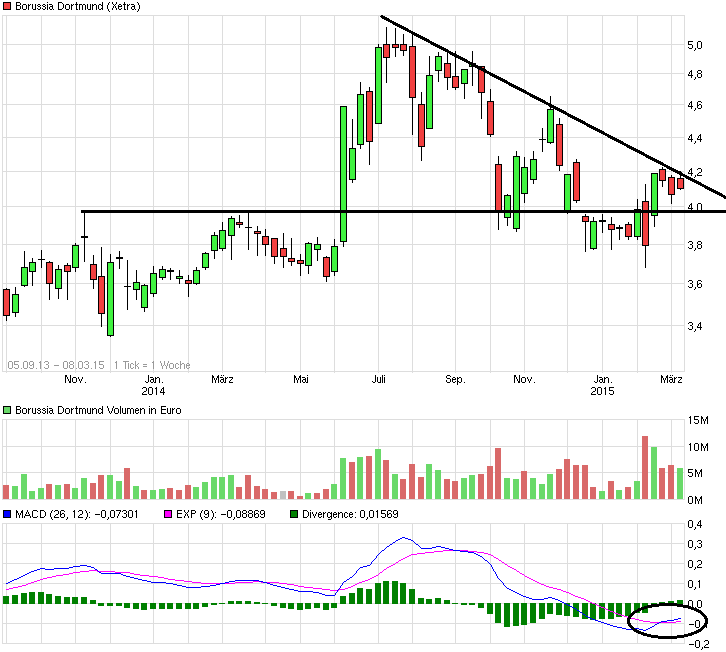Click the Juli time axis label
Viewport: 726px width, 652px height.
[x=379, y=380]
